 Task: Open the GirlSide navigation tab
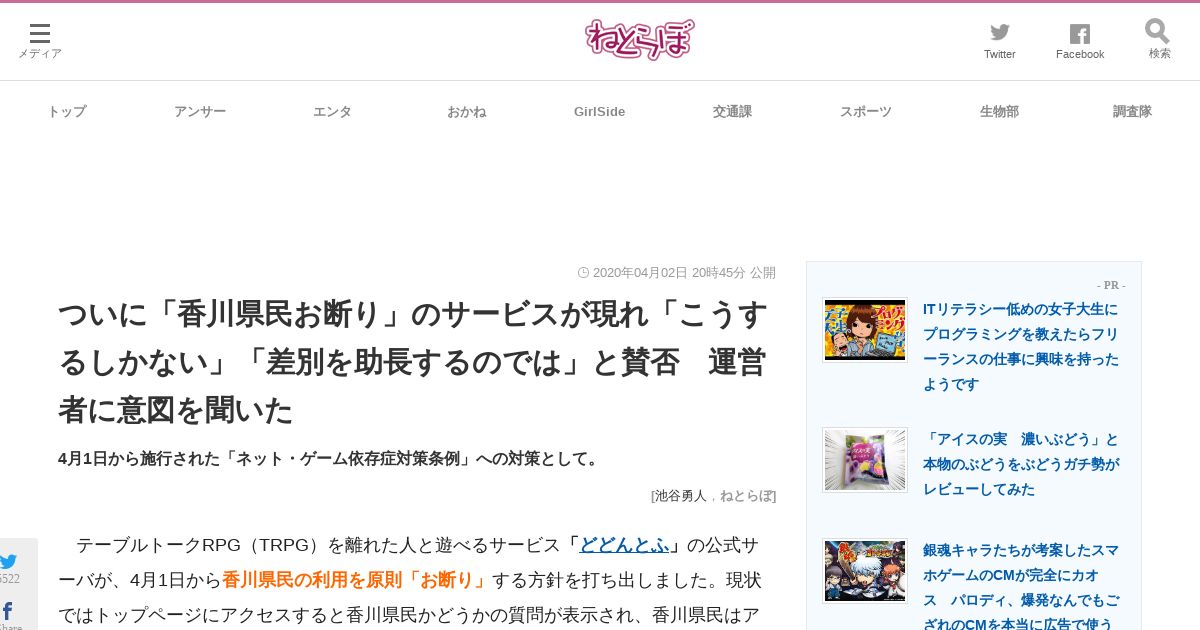click(599, 112)
